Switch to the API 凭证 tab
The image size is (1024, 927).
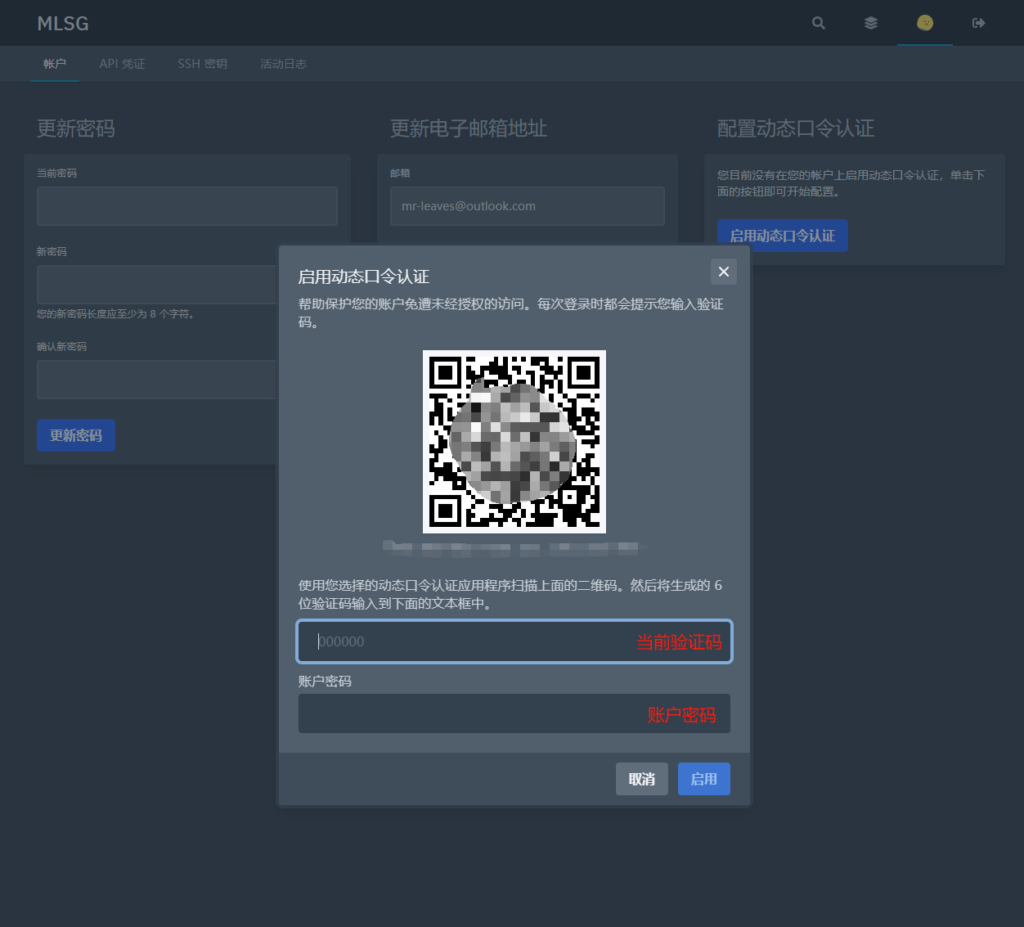pos(122,64)
